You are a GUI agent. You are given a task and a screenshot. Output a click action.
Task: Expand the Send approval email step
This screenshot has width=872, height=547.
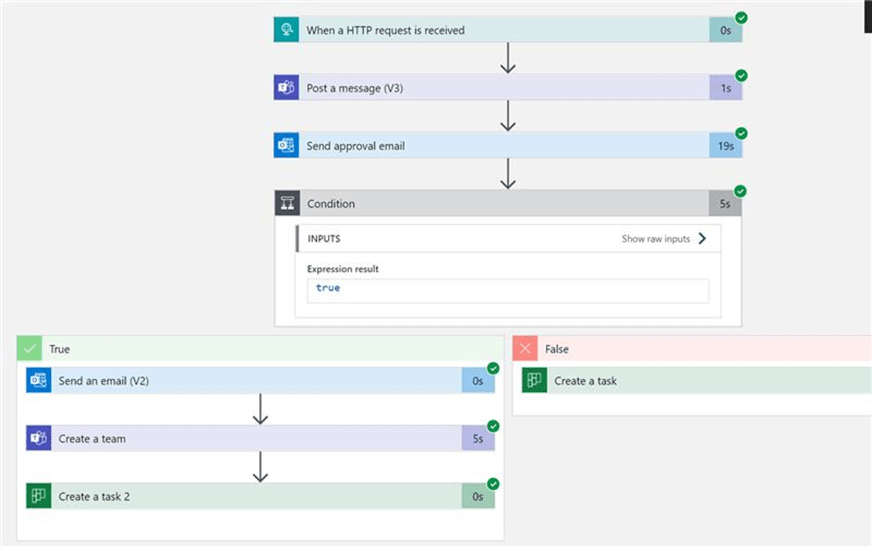(500, 146)
